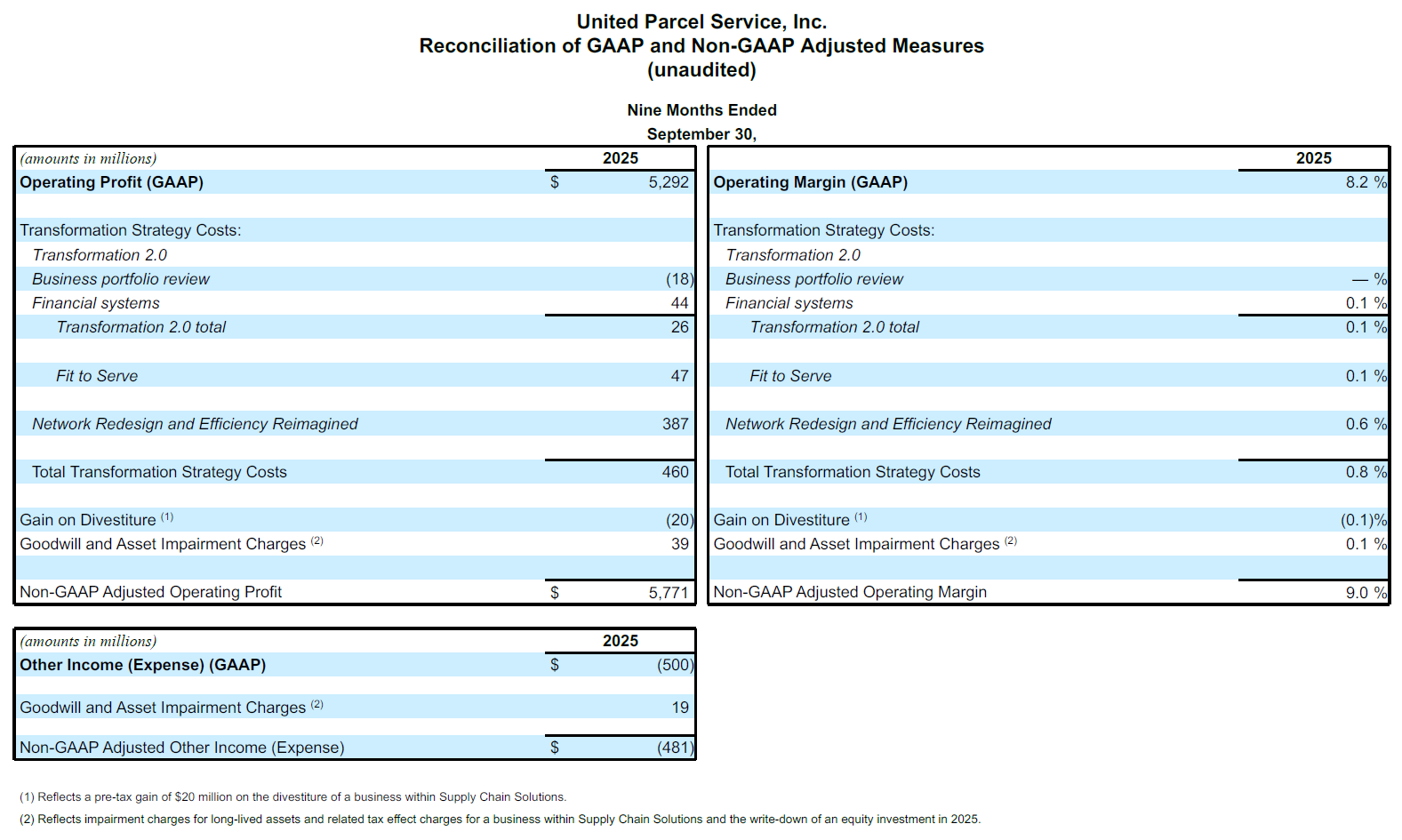Click the Nine Months Ended heading
The height and width of the screenshot is (840, 1402).
[701, 110]
